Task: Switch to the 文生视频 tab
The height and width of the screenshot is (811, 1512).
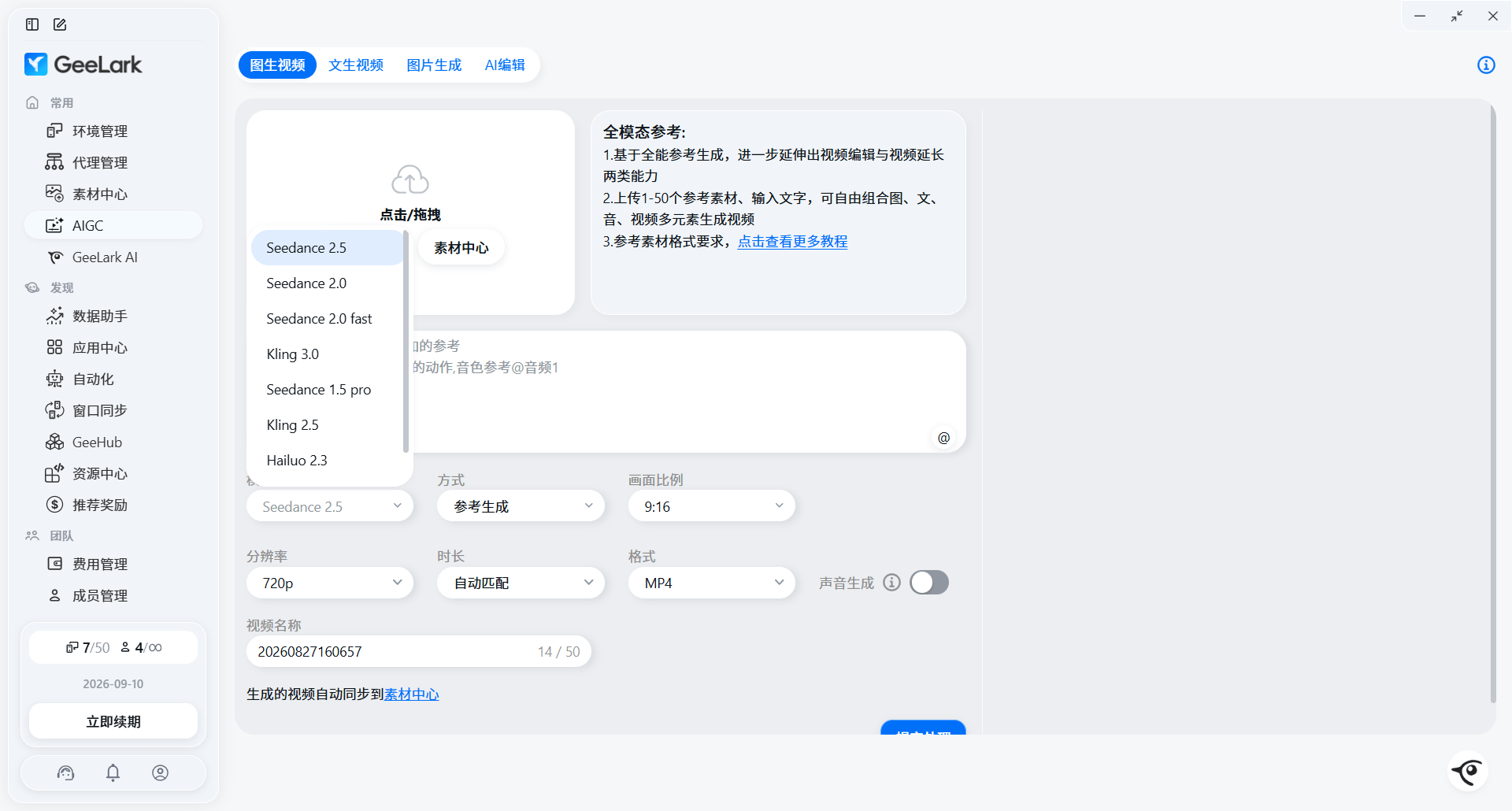Action: pos(356,65)
